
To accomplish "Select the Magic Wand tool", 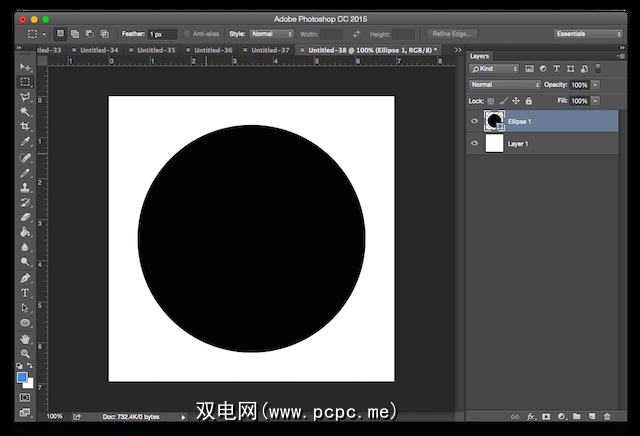I will coord(25,112).
